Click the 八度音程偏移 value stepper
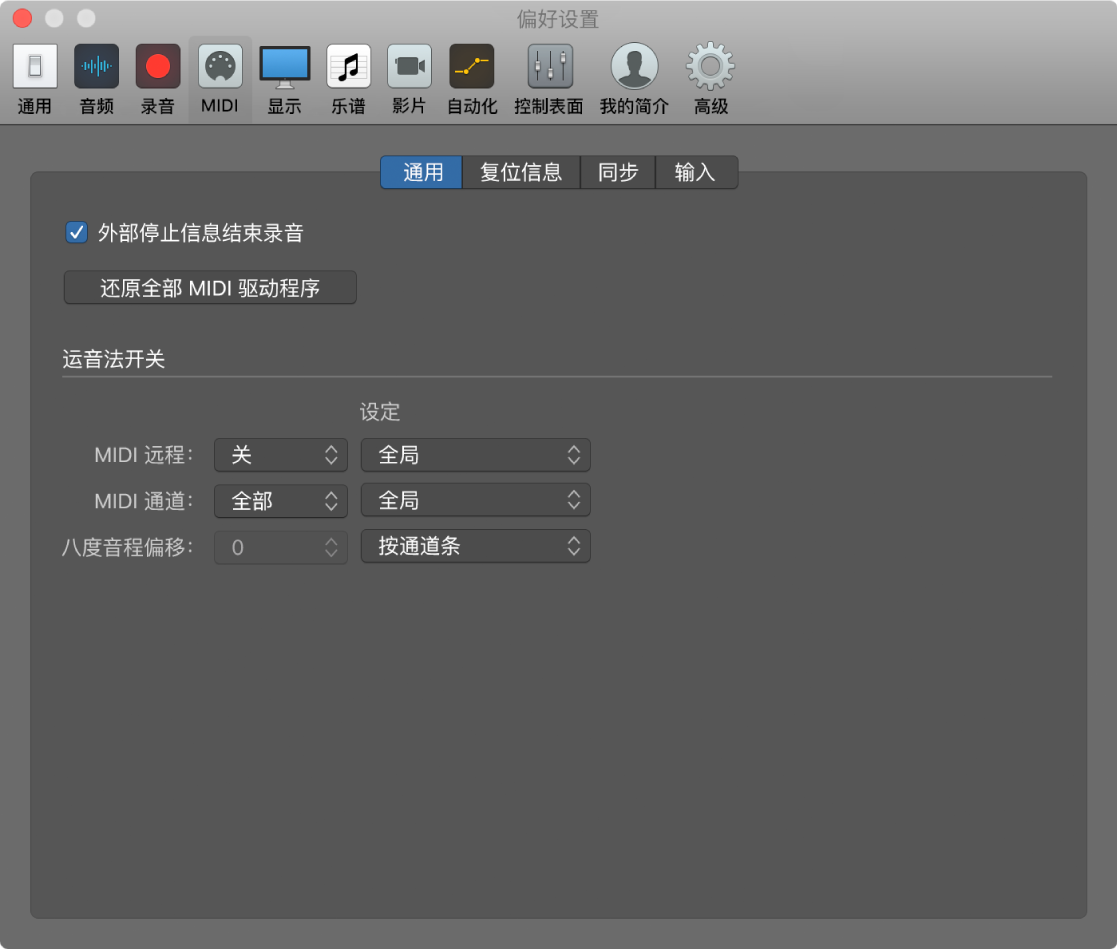The image size is (1117, 950). click(281, 547)
